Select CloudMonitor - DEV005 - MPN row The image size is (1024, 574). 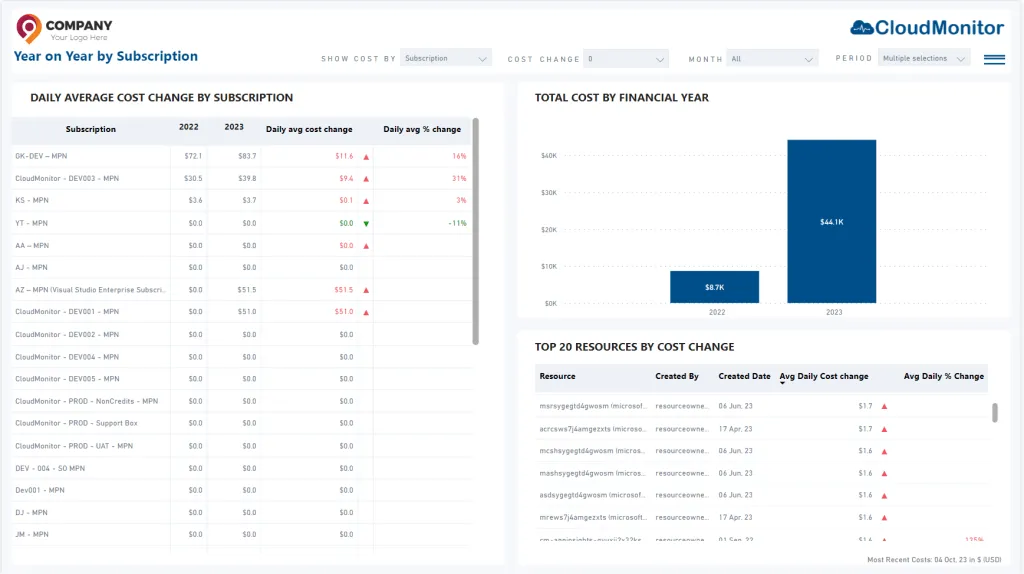[x=241, y=379]
